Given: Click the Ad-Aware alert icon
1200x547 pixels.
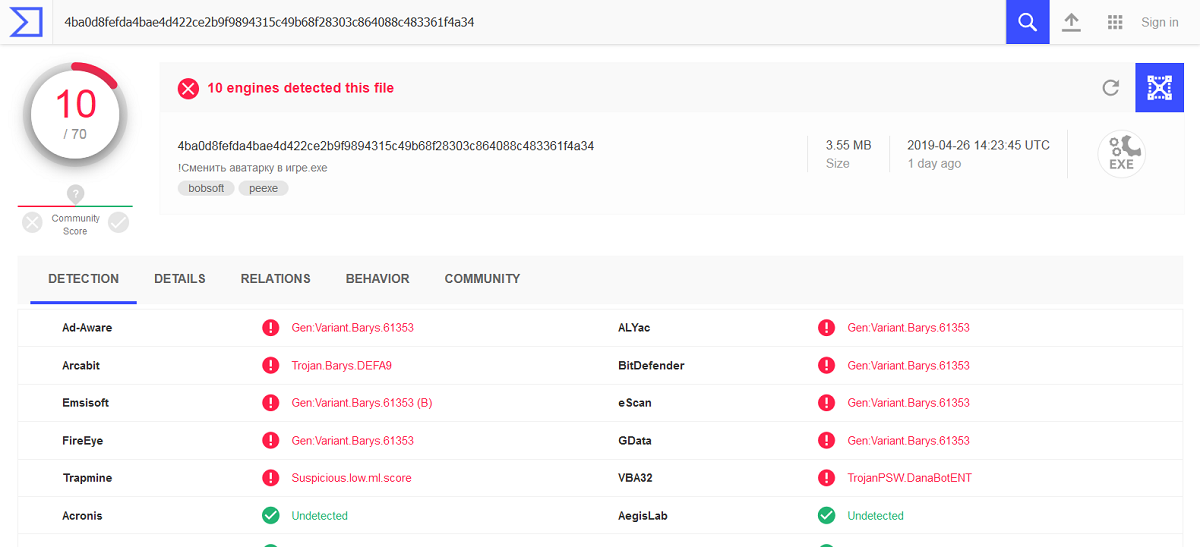Looking at the screenshot, I should click(270, 328).
